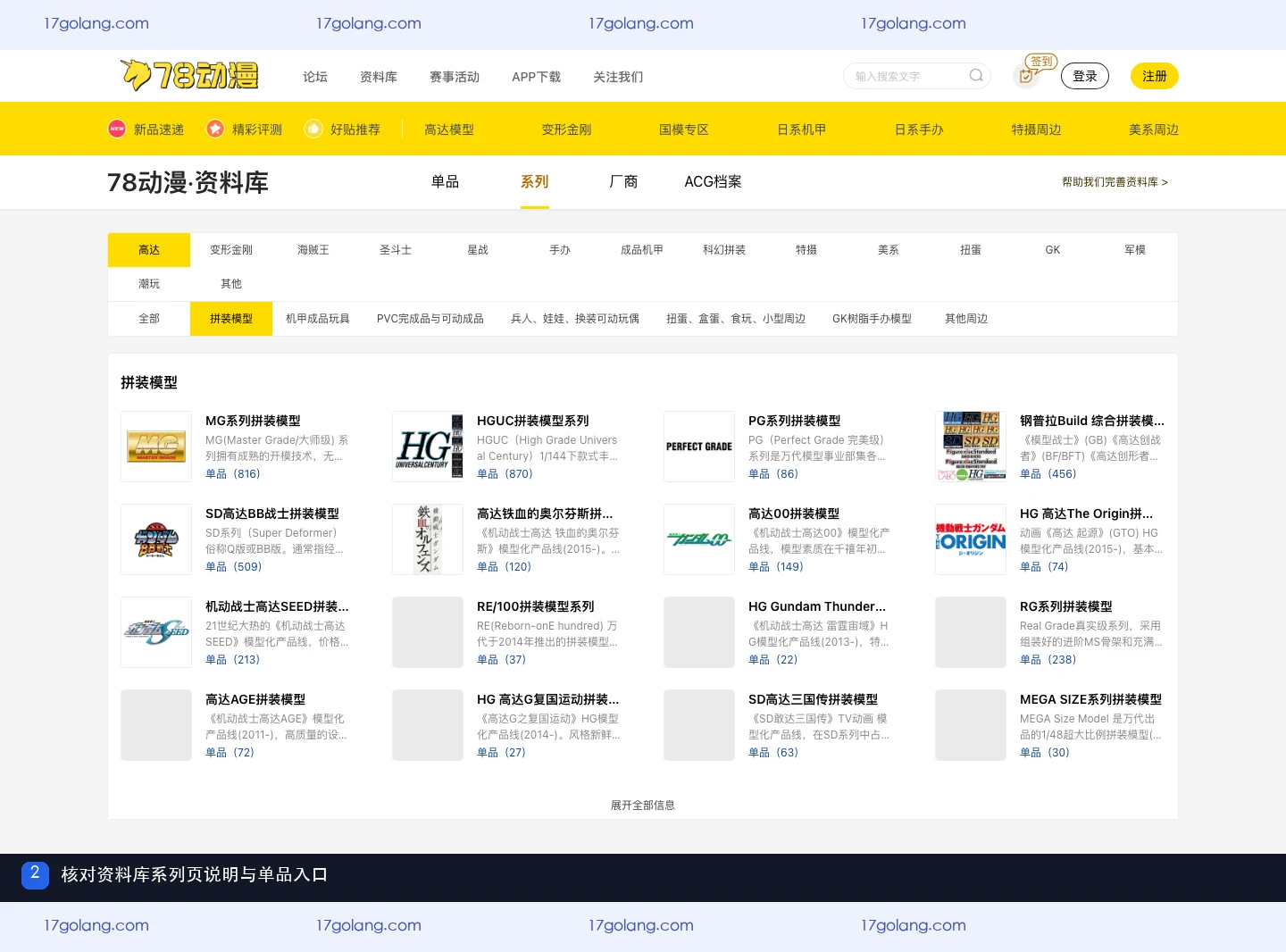Switch to the 单品 tab
Viewport: 1286px width, 952px height.
tap(445, 181)
